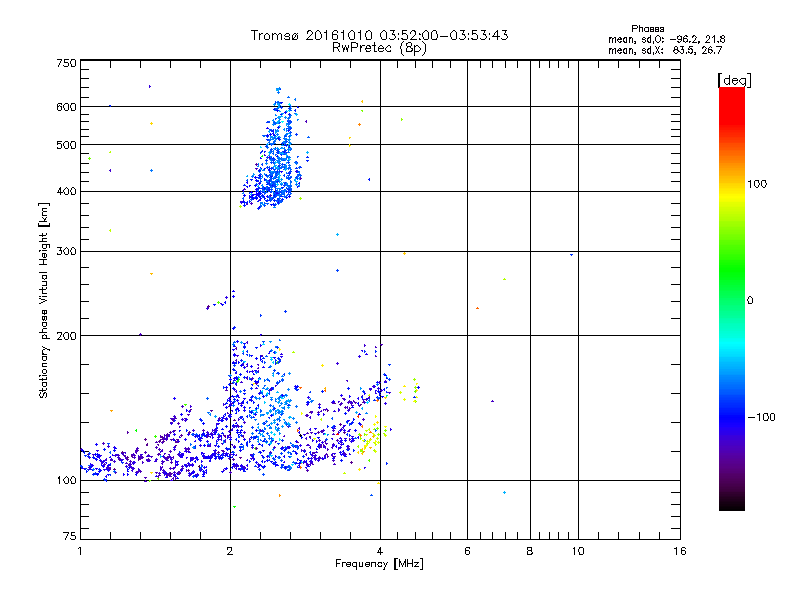
Task: Click the 'RwPretec (8p)' subtitle
Action: (379, 48)
